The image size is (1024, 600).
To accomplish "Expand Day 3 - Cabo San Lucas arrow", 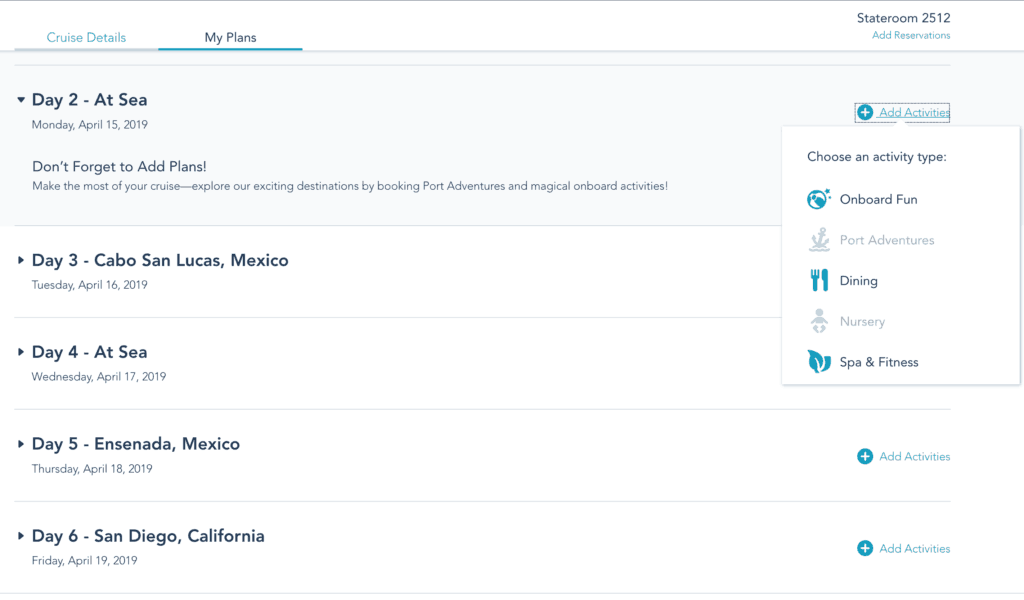I will click(21, 260).
